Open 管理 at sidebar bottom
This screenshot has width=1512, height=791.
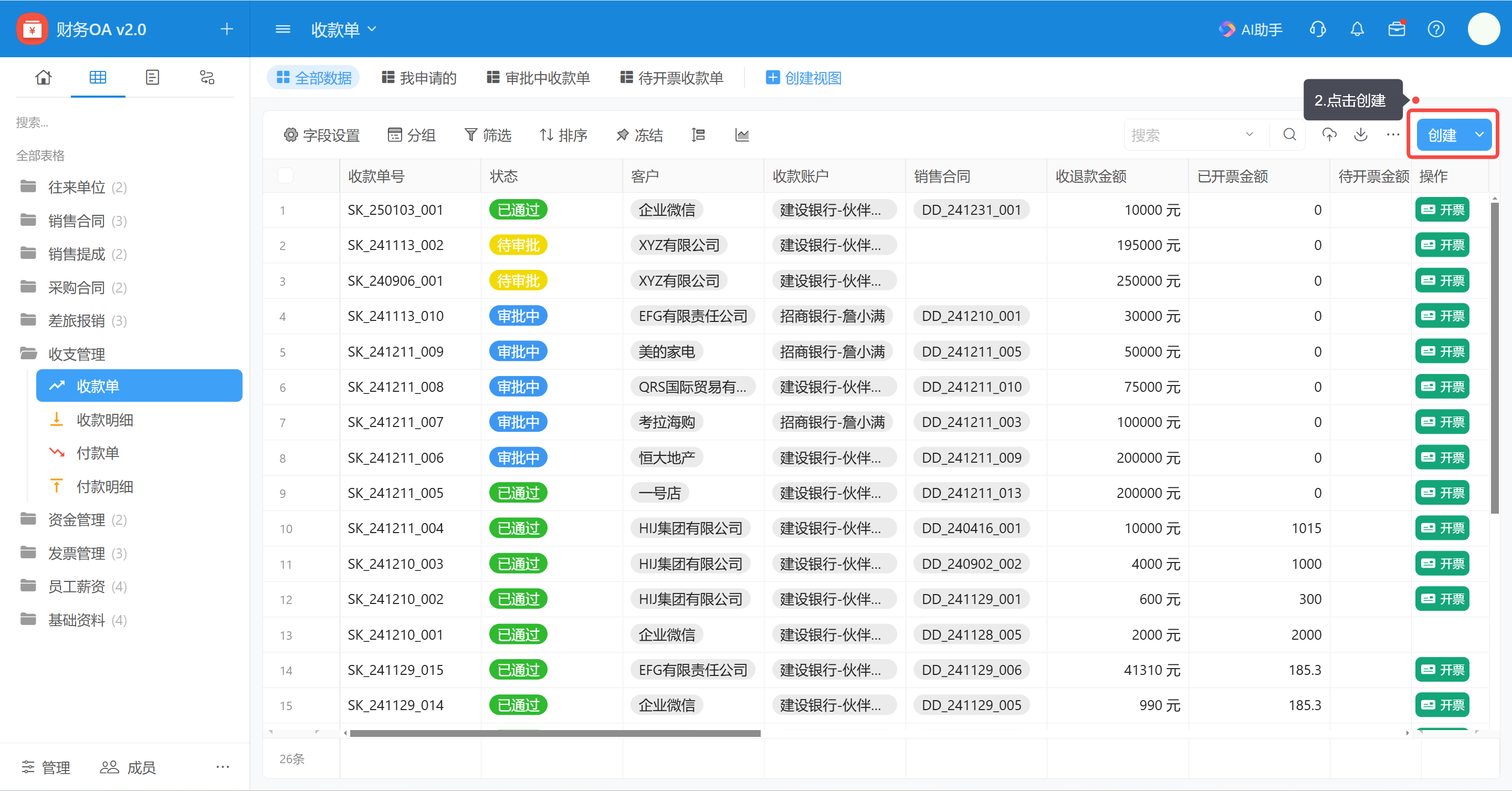click(46, 767)
